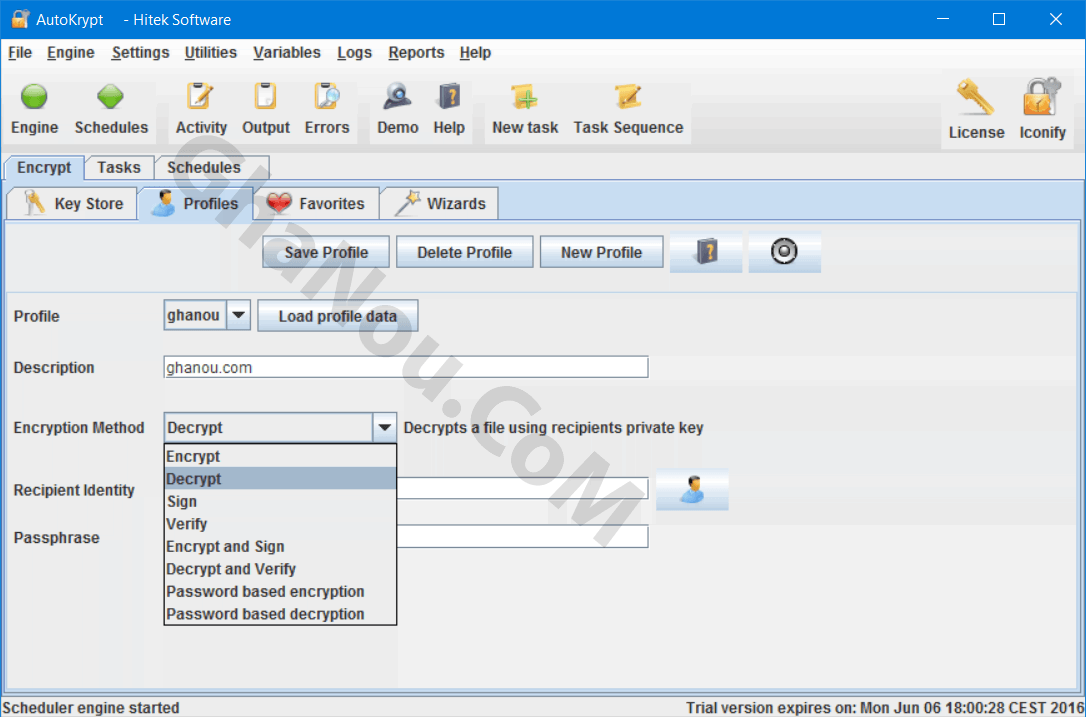1086x717 pixels.
Task: Open Task Sequence from toolbar
Action: tap(628, 109)
